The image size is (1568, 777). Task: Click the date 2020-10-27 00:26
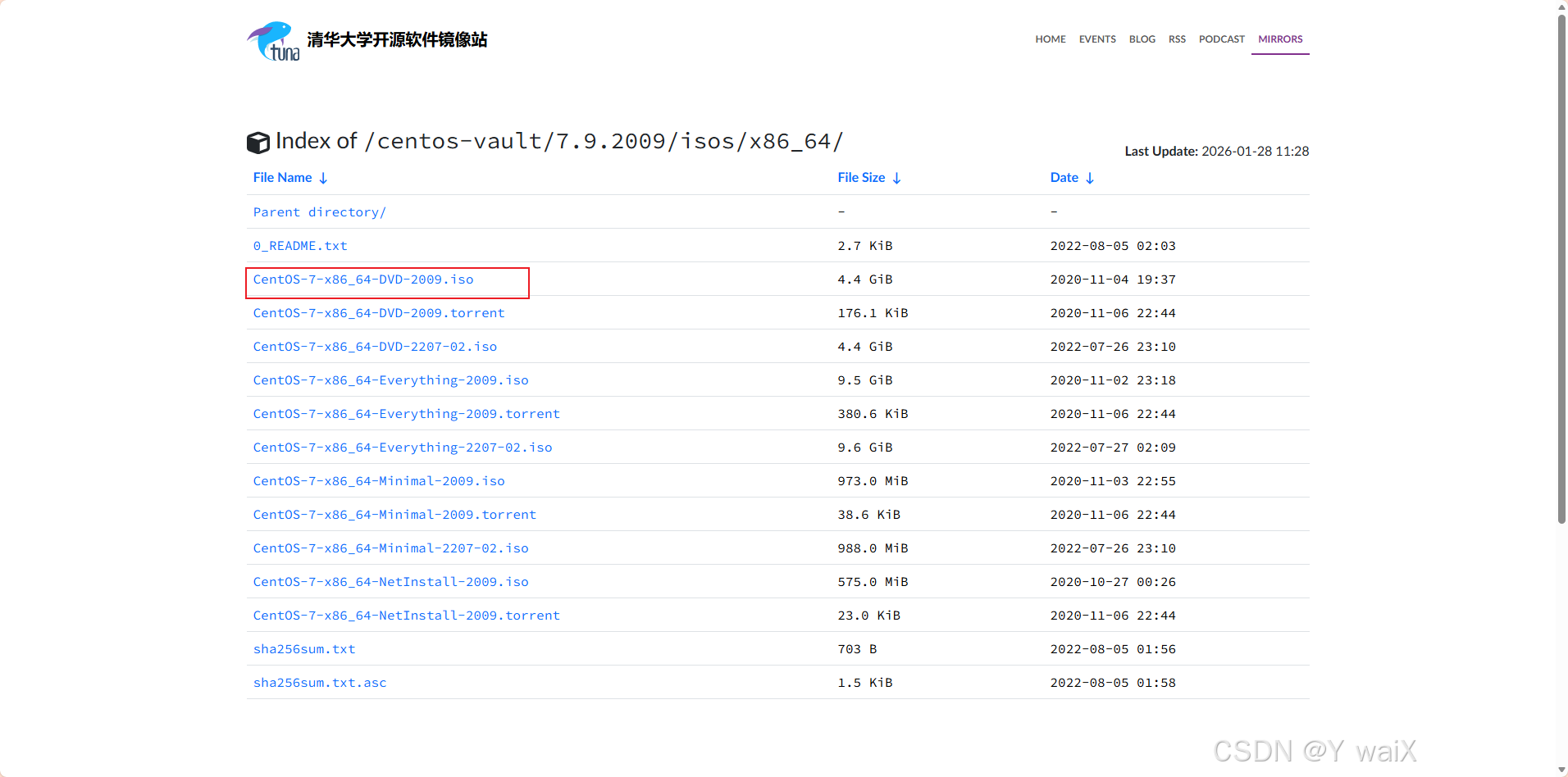[x=1113, y=582]
